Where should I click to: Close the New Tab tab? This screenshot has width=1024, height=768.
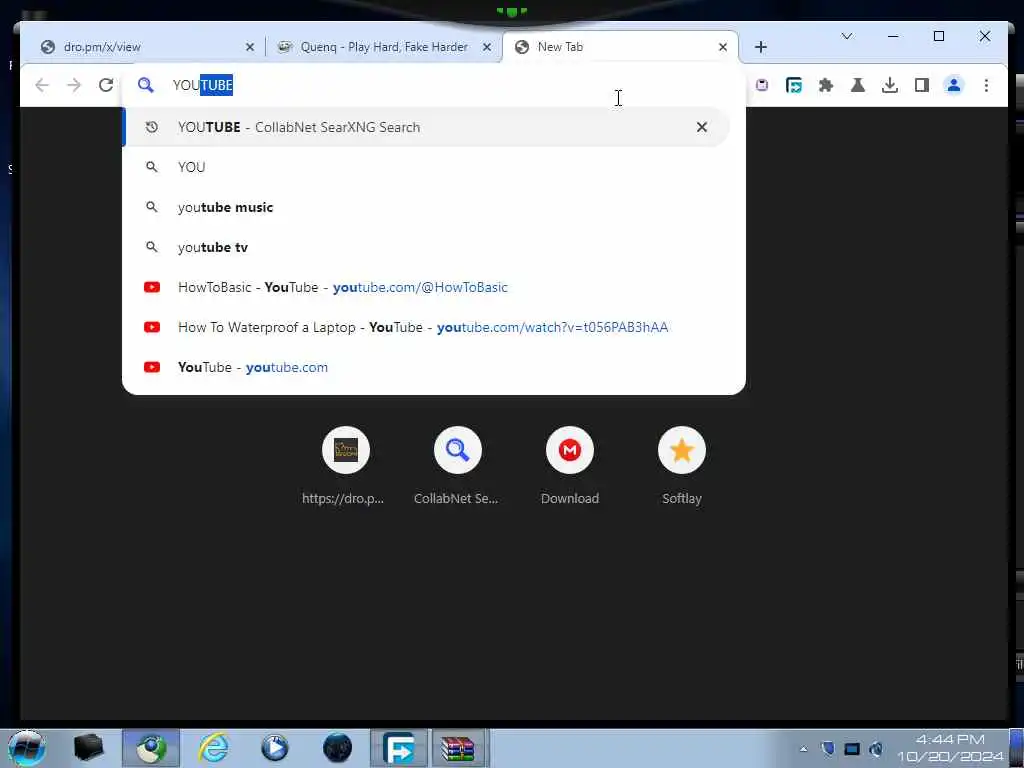[722, 47]
